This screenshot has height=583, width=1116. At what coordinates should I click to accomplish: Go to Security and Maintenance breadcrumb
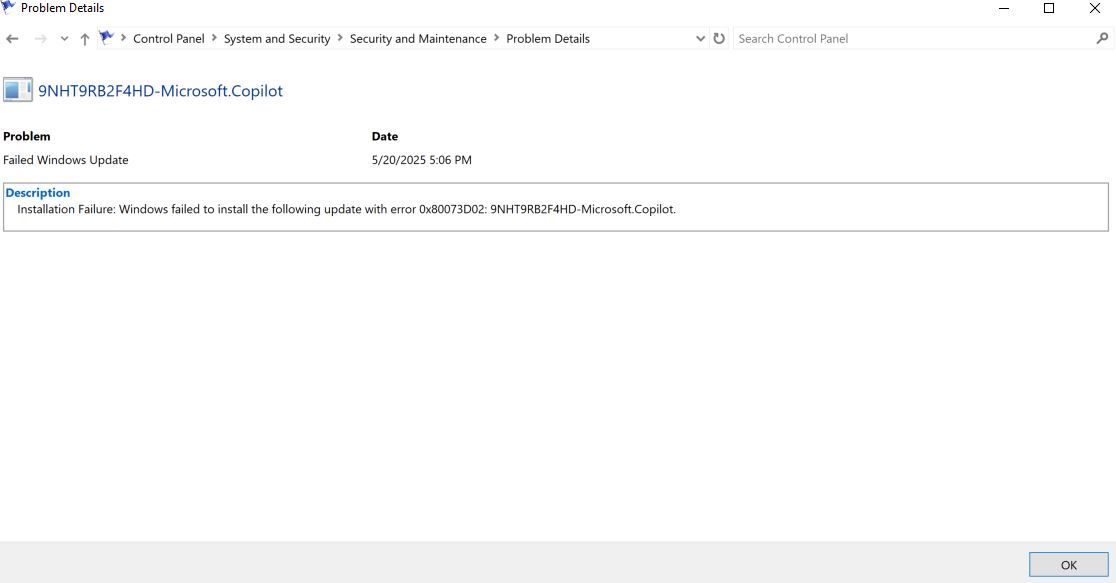[x=417, y=39]
